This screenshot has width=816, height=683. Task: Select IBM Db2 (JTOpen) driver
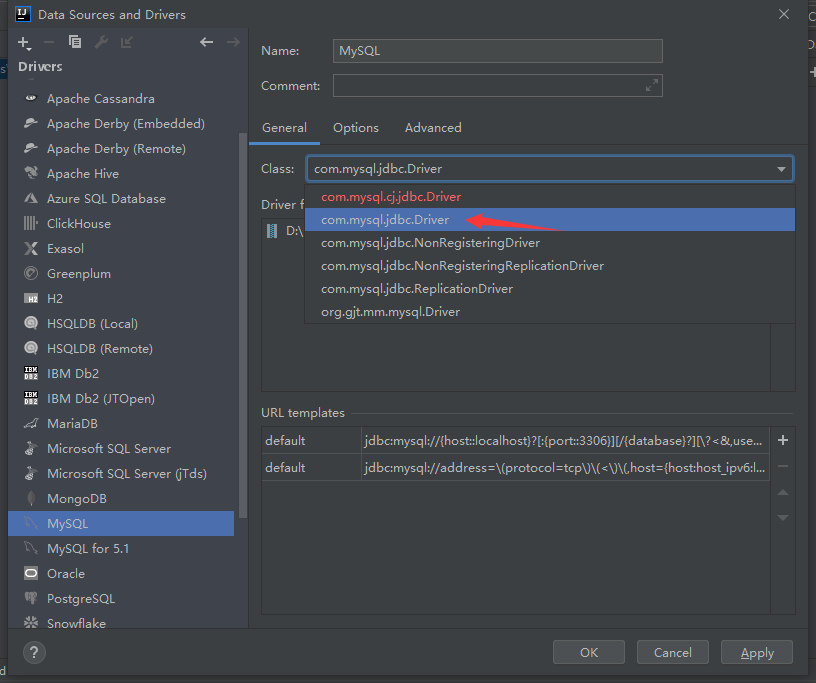coord(121,398)
